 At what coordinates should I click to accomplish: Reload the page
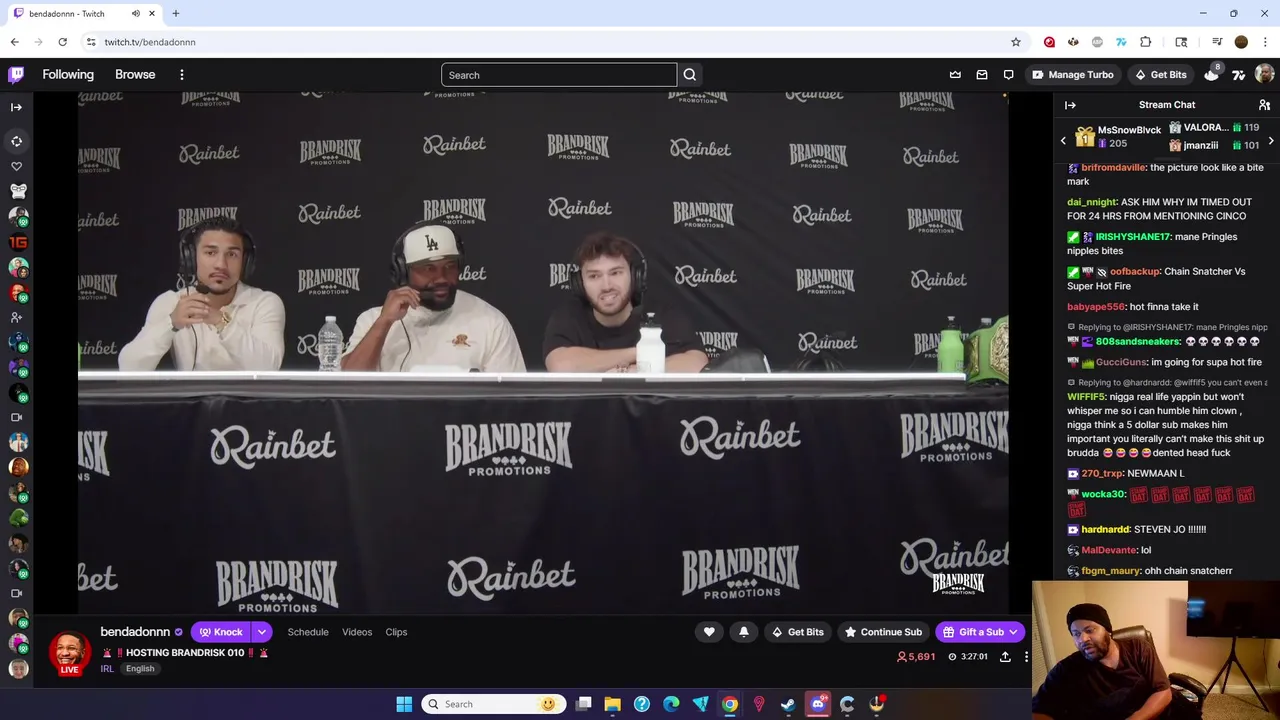tap(62, 42)
